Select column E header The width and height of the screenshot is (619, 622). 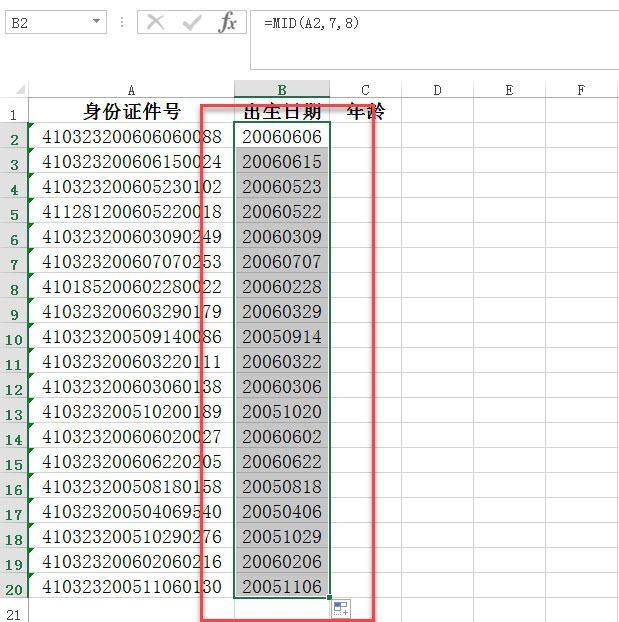509,90
